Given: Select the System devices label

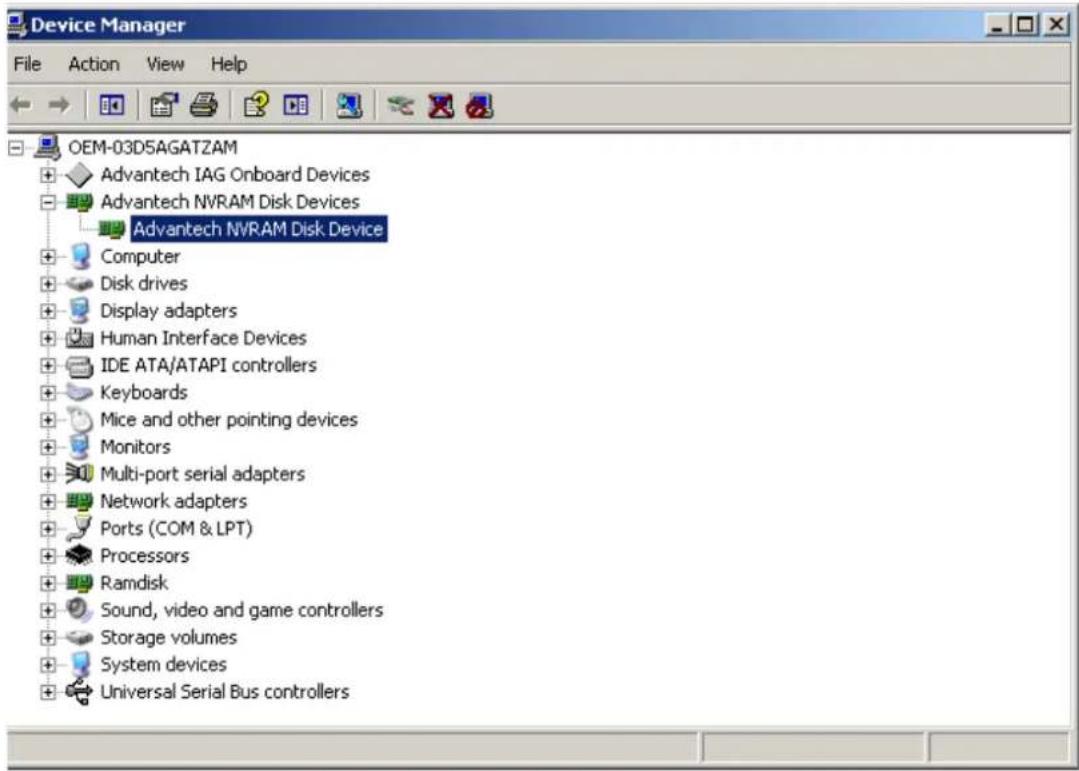Looking at the screenshot, I should coord(164,664).
